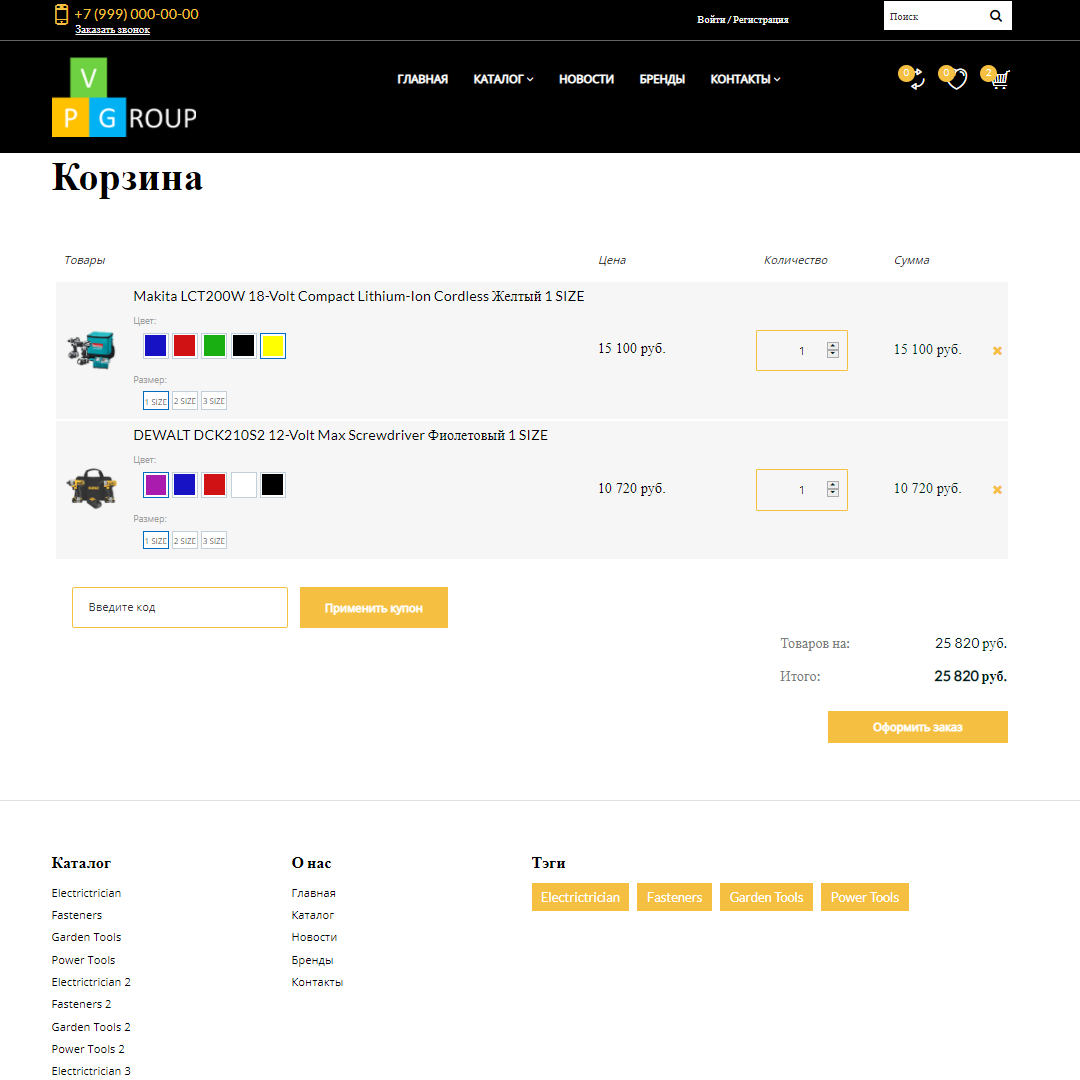Screen dimensions: 1080x1080
Task: Select the white swatch on the DEWALT product
Action: [243, 484]
